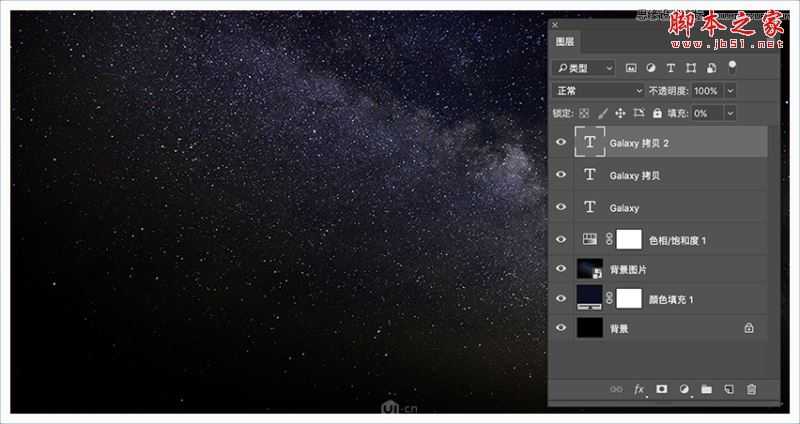Filter layers by smart object icon
800x424 pixels.
(711, 68)
